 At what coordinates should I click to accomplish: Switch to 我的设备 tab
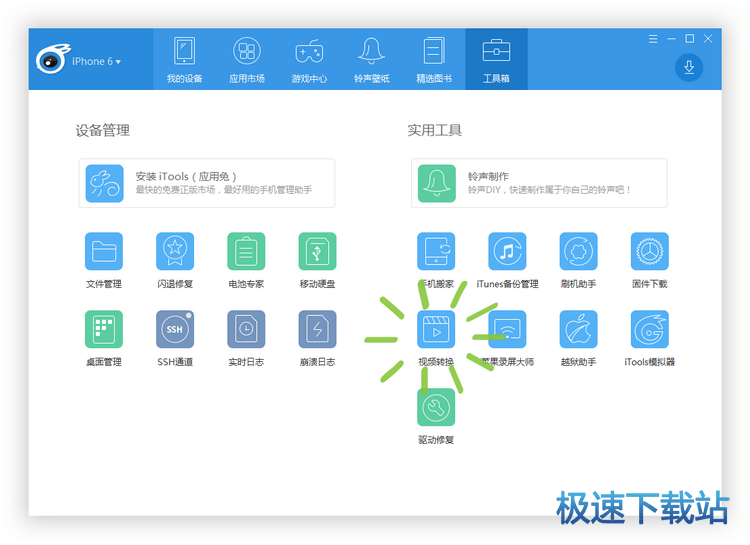pyautogui.click(x=184, y=59)
